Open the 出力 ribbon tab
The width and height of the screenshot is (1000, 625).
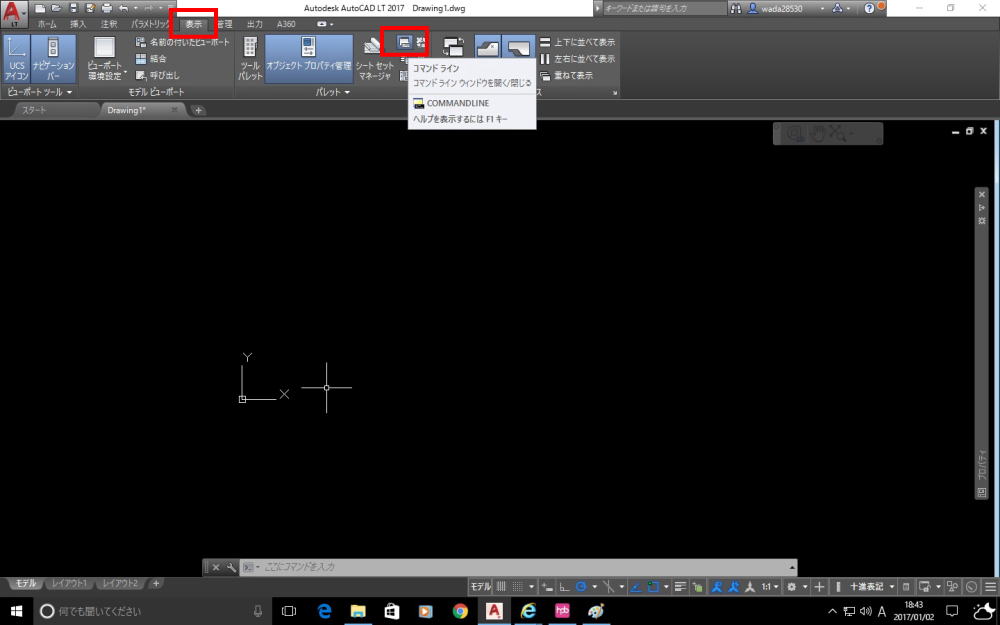click(x=254, y=24)
